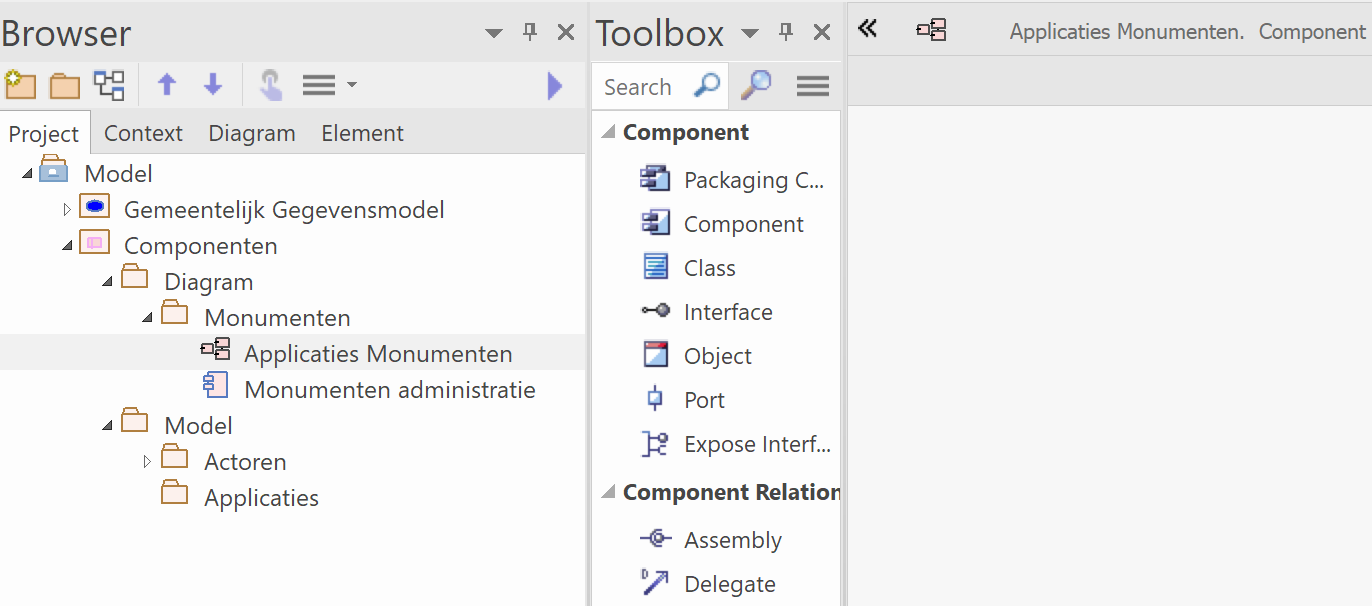Click the New Diagram icon in Browser toolbar

(x=109, y=85)
